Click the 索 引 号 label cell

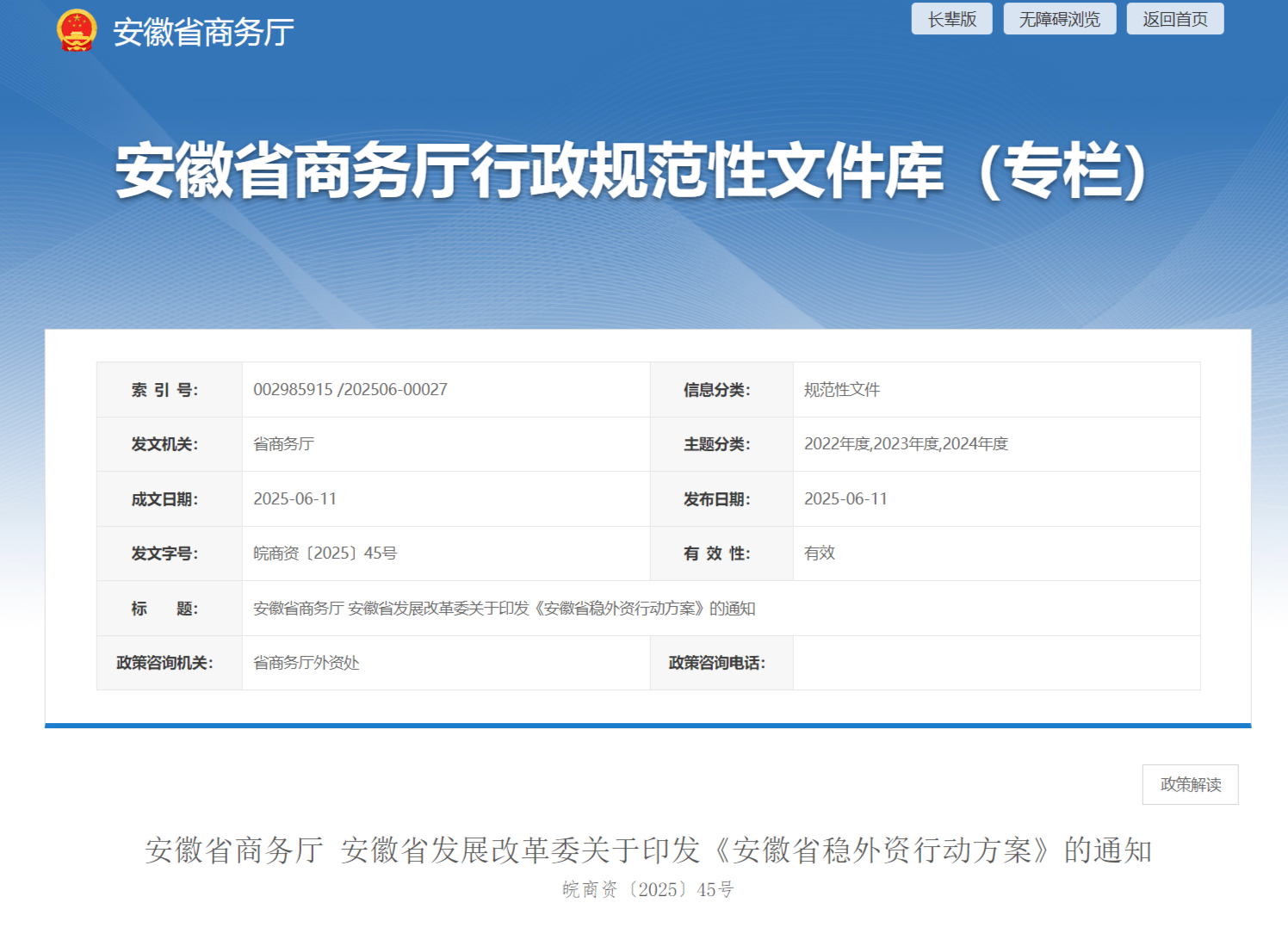pos(169,390)
